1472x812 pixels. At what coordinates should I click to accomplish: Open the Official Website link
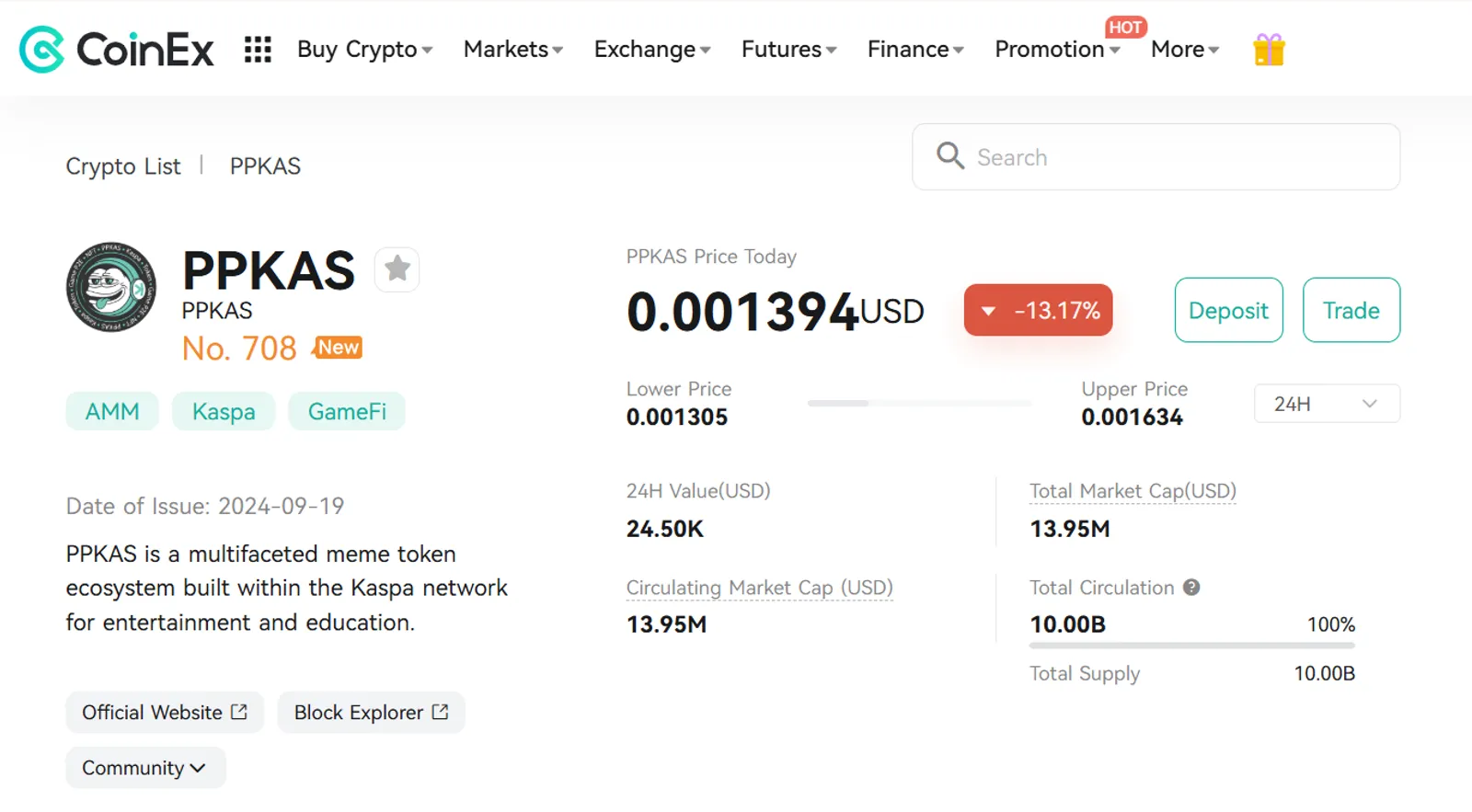165,713
